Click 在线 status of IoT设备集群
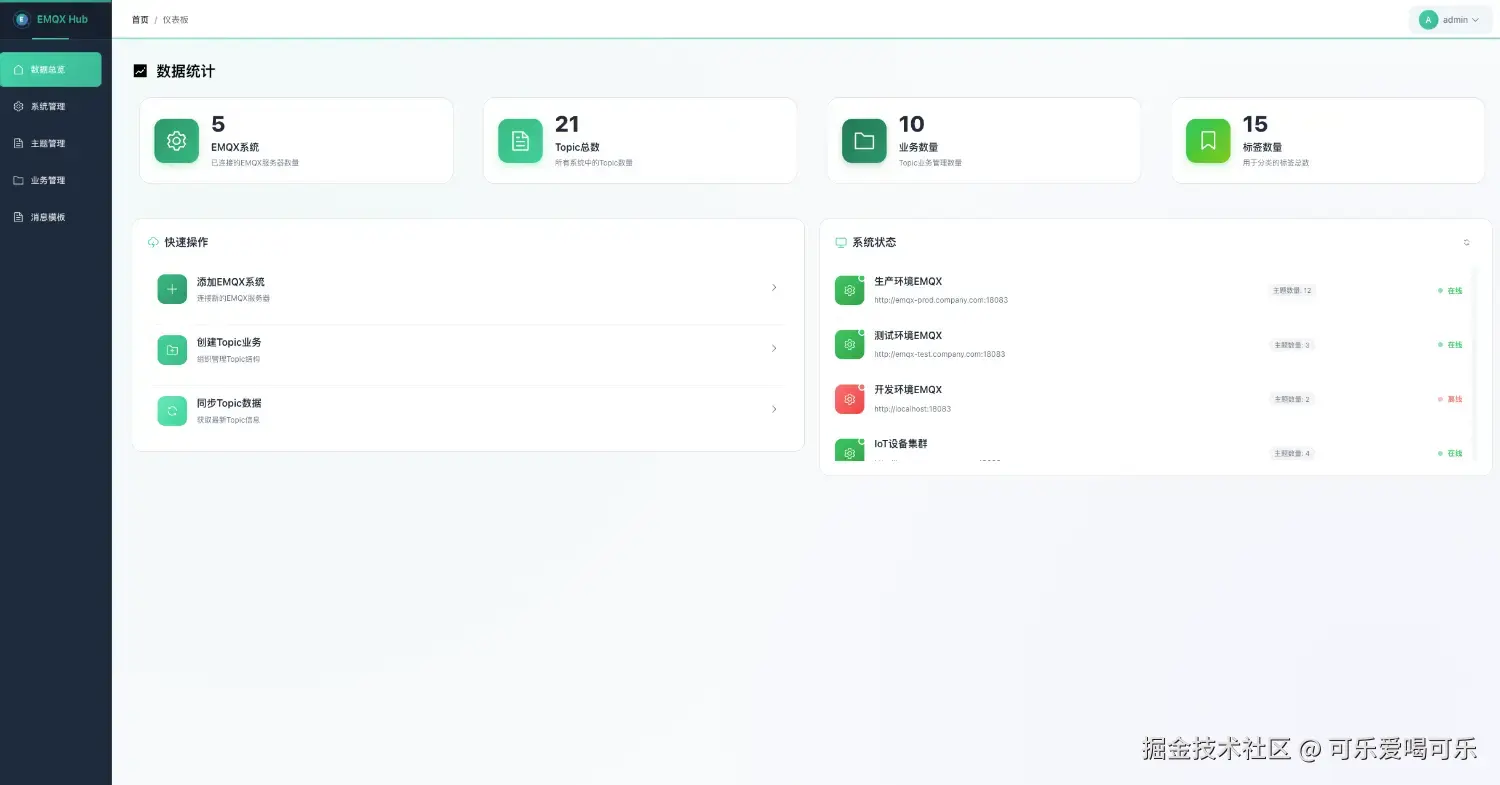 pos(1450,453)
